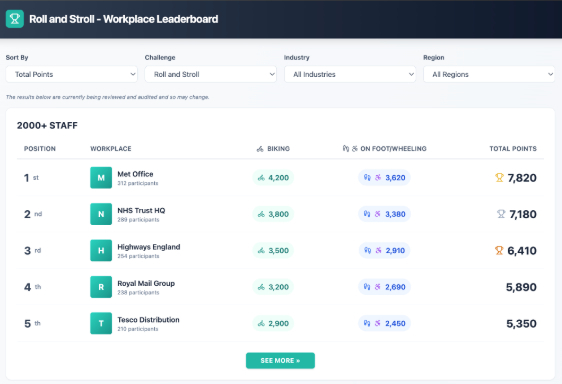Select the Highways England workplace name
This screenshot has height=384, width=562.
(149, 247)
